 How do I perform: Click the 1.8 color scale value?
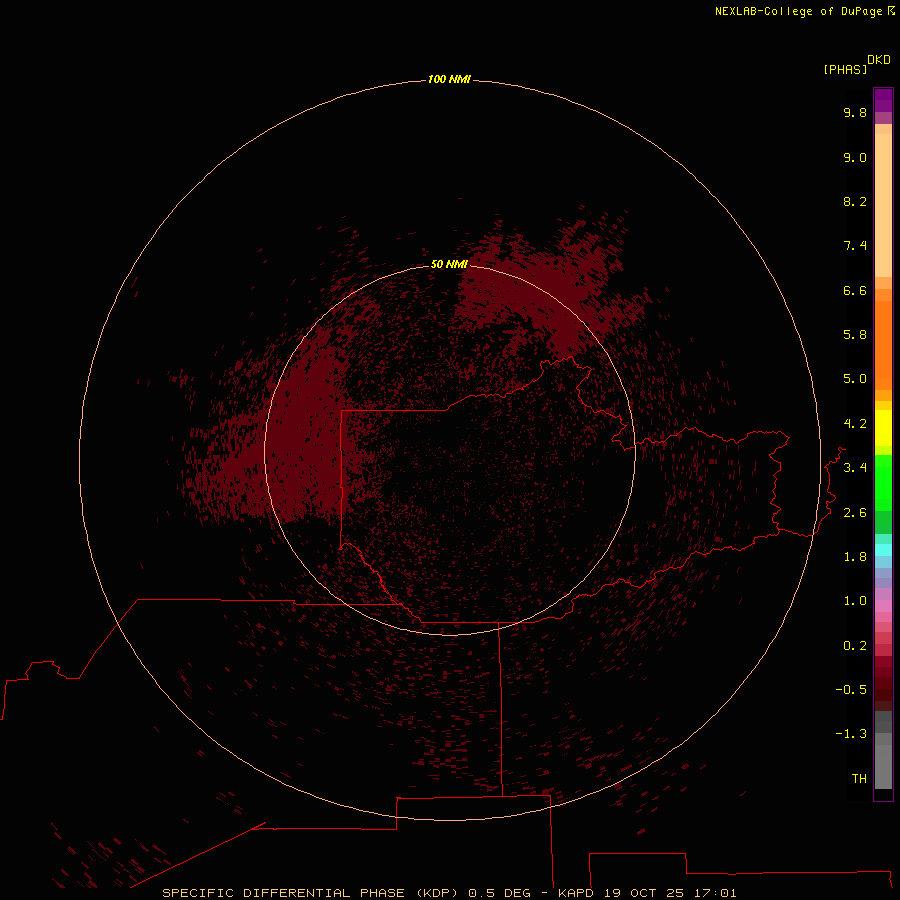click(855, 557)
